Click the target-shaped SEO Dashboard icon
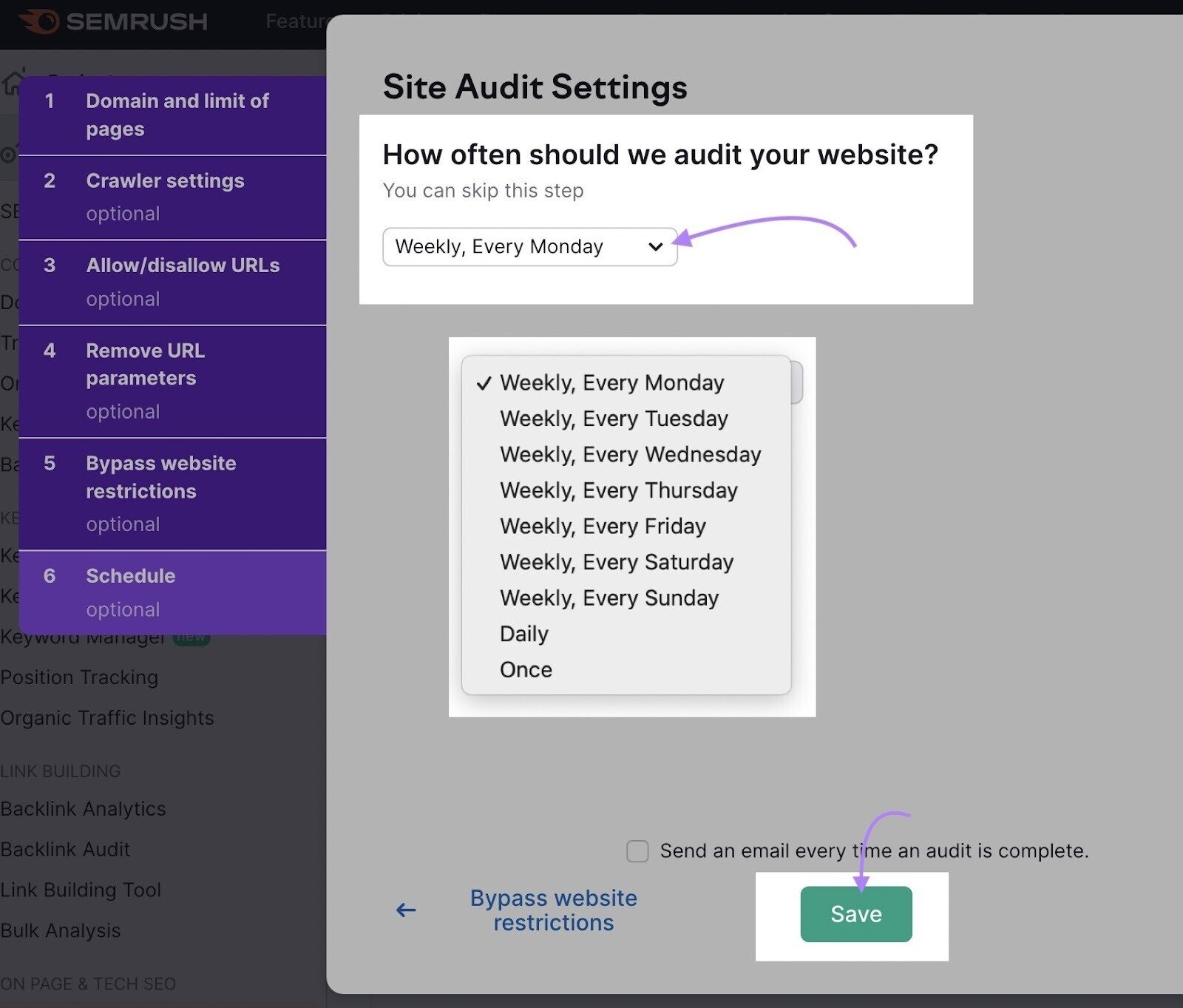The width and height of the screenshot is (1183, 1008). pos(7,153)
